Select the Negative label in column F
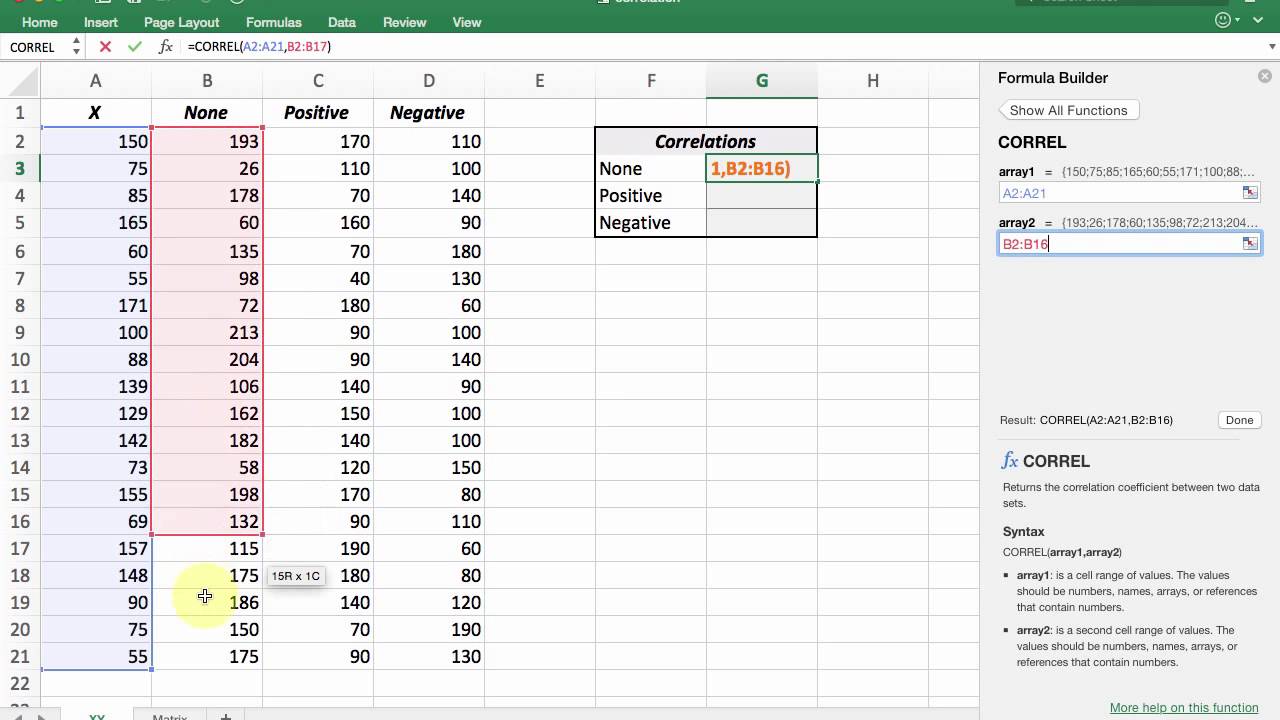This screenshot has height=720, width=1280. [x=651, y=223]
